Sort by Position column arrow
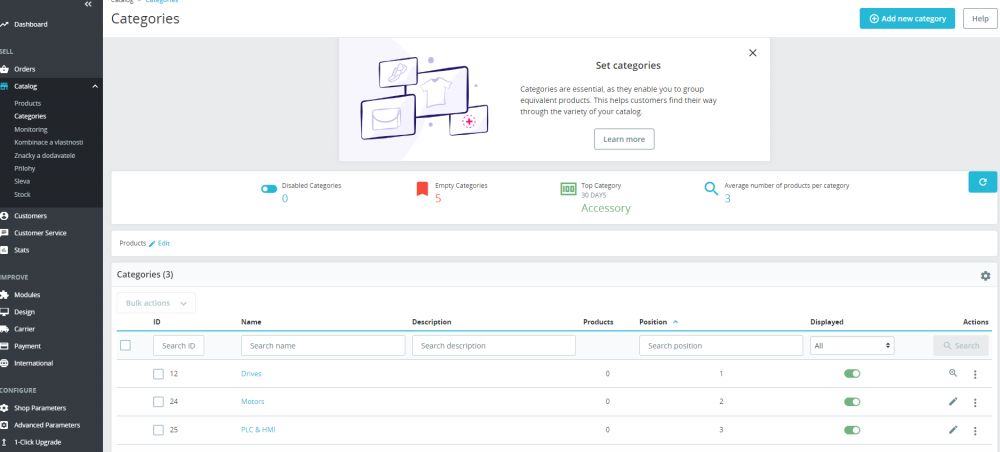Screen dimensions: 1000x452 [675, 322]
